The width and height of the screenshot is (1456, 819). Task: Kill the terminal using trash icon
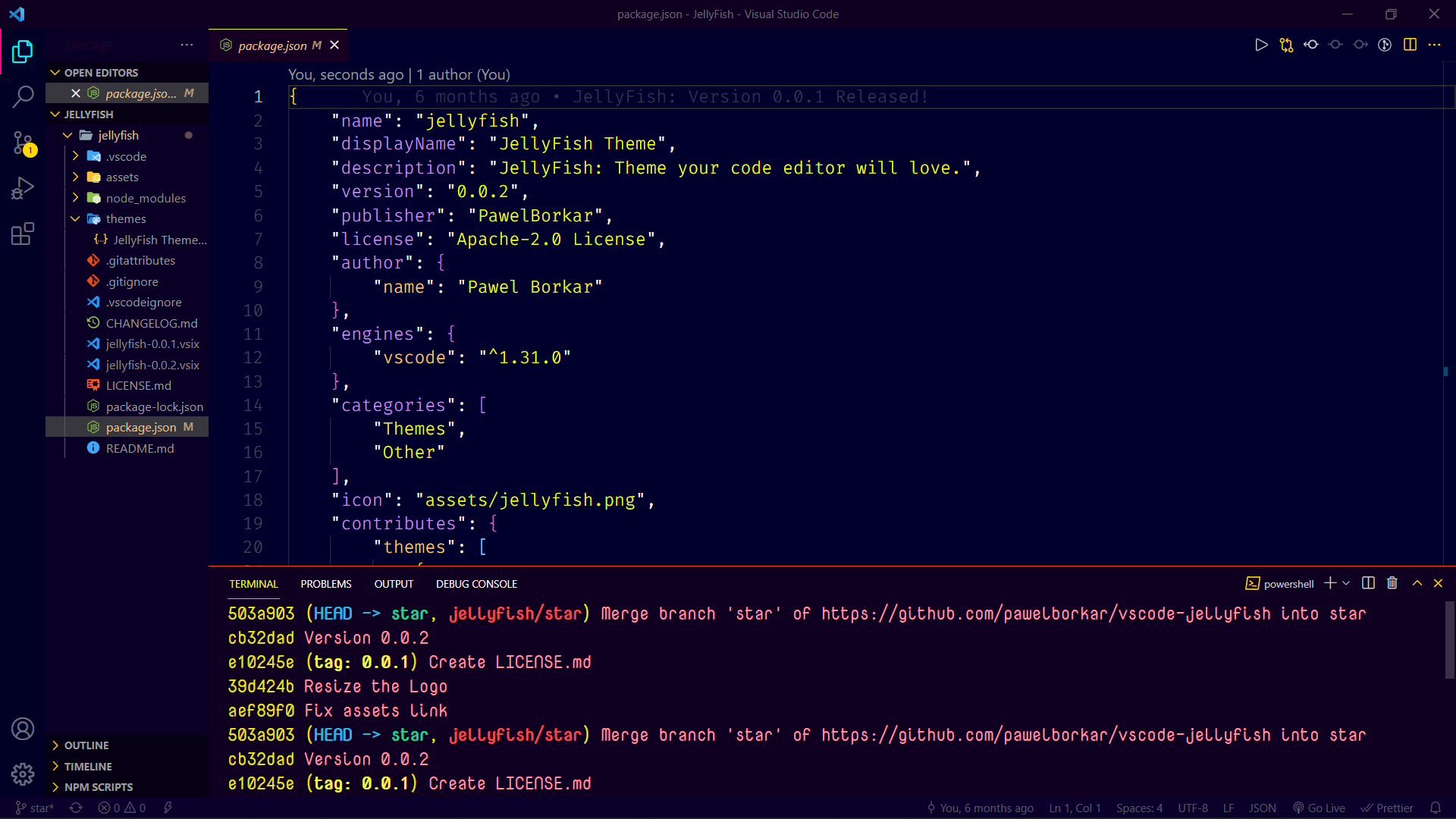pyautogui.click(x=1392, y=583)
